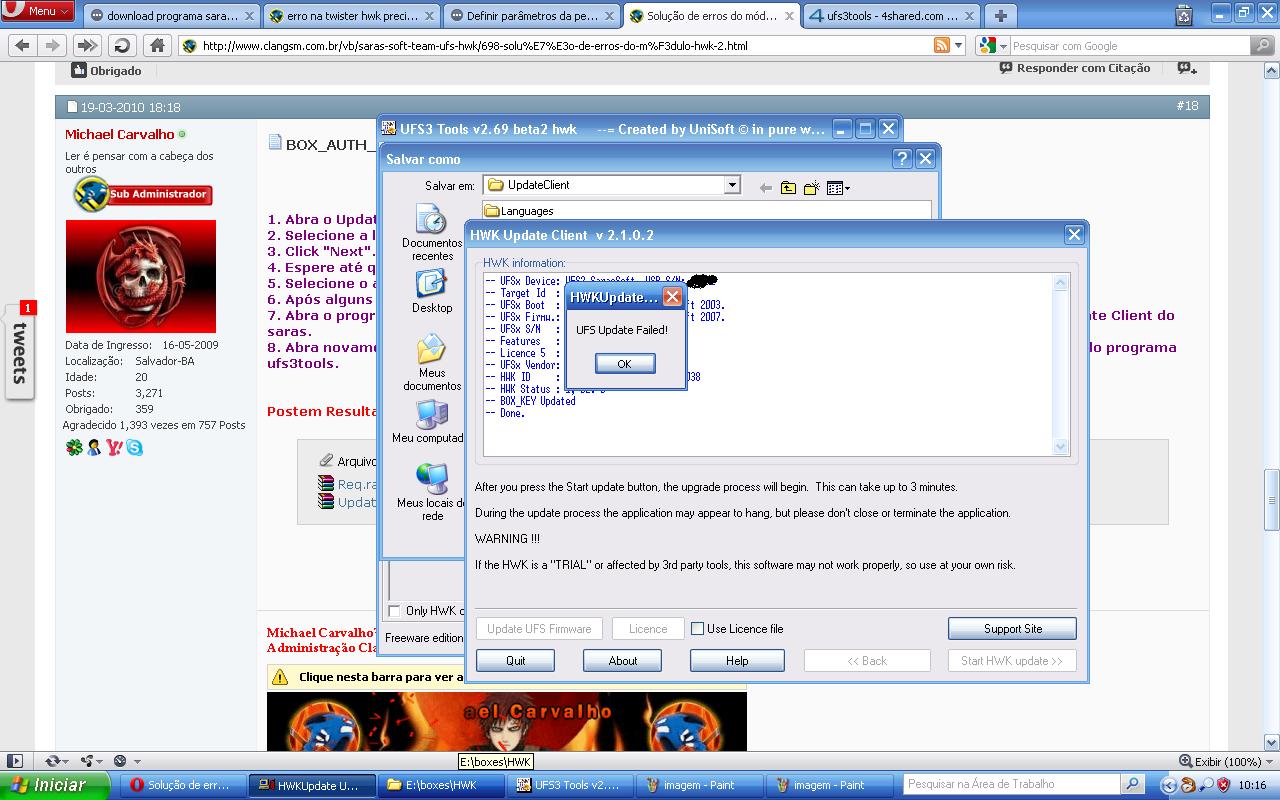Open Michael Carvalho's profile link

(x=119, y=134)
